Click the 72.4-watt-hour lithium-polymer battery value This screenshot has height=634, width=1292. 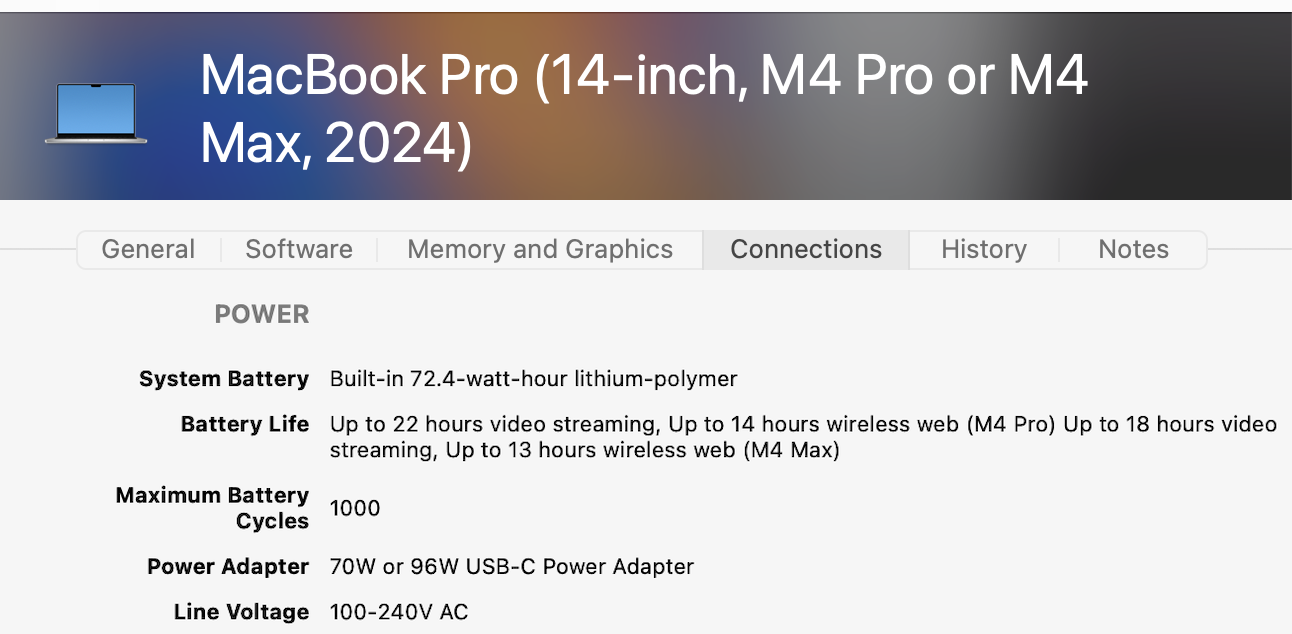(533, 379)
